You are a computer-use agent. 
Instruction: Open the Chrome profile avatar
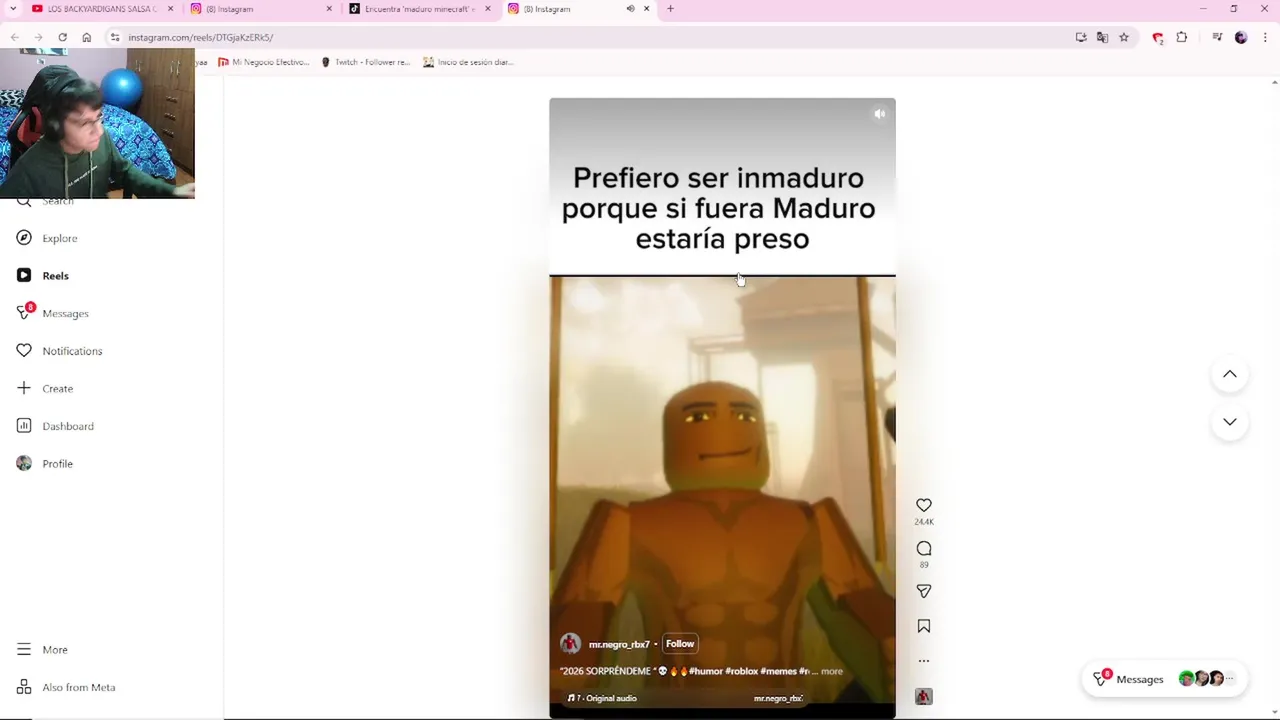coord(1241,37)
